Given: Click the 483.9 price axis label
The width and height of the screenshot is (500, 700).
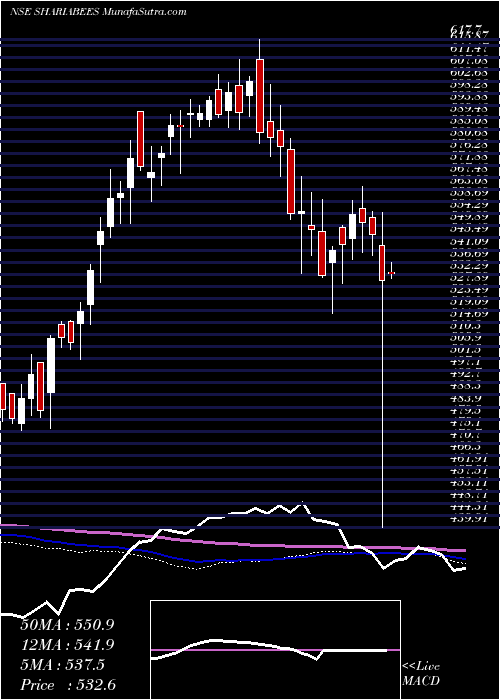Looking at the screenshot, I should coord(466,399).
